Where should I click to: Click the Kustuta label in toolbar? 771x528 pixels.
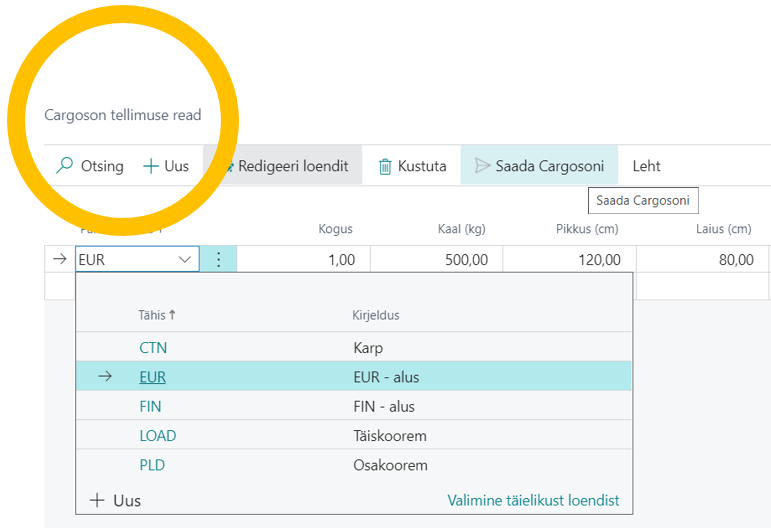click(x=422, y=166)
